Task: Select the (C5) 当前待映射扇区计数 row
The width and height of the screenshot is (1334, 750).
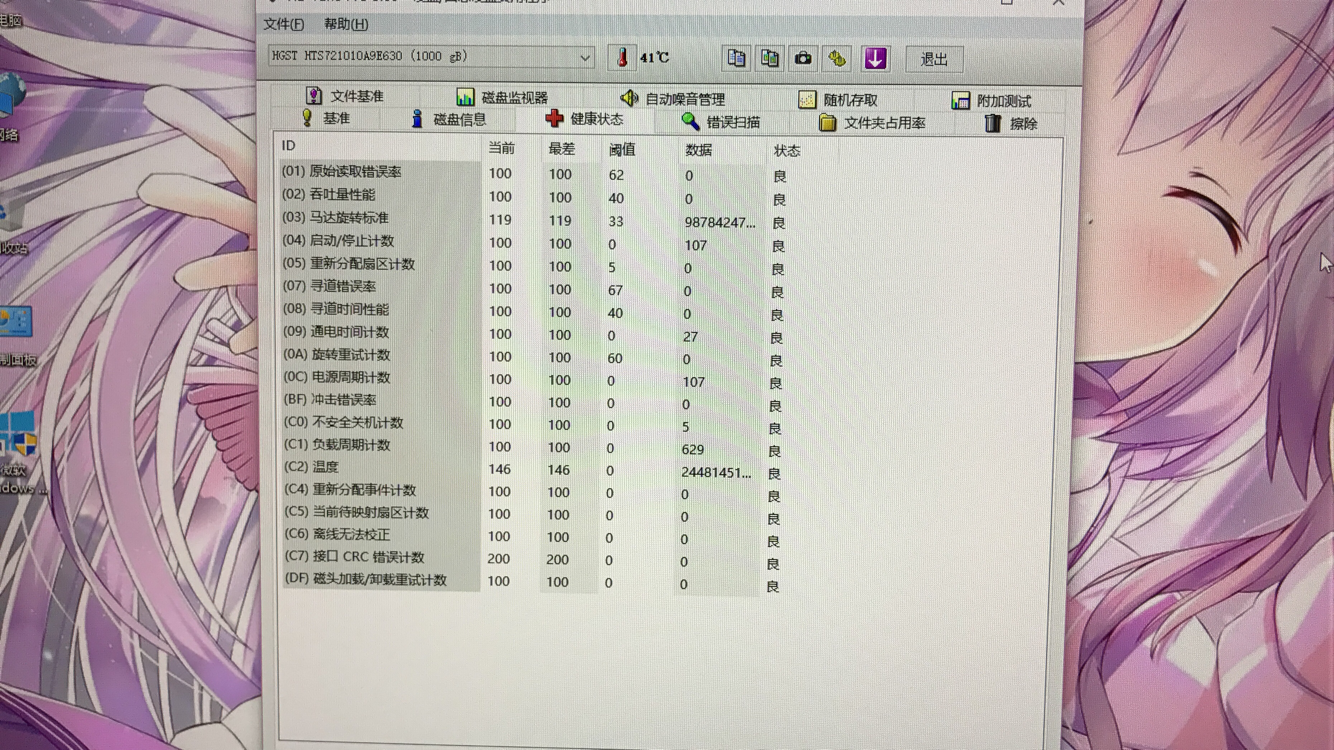Action: pos(535,515)
